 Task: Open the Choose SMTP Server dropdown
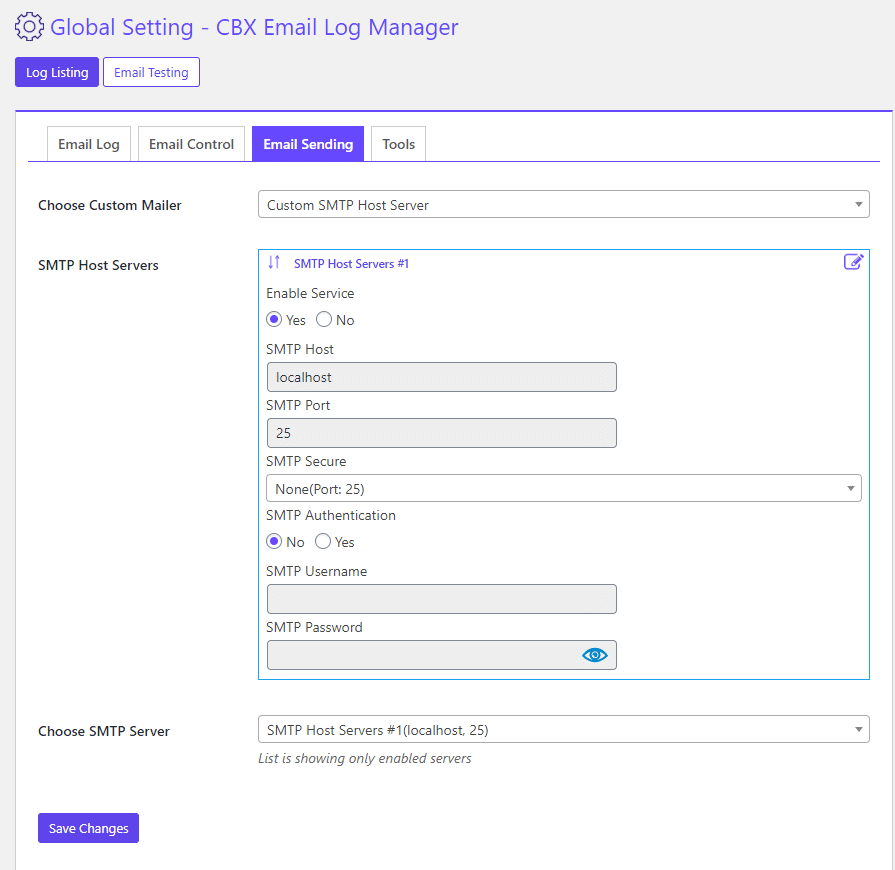pos(563,730)
